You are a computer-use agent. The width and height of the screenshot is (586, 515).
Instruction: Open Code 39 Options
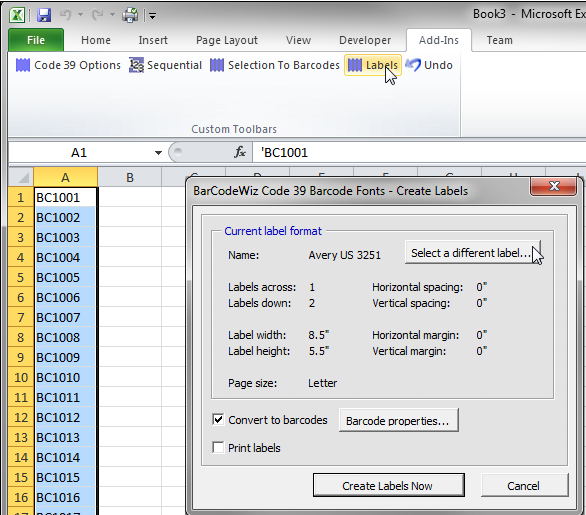68,65
